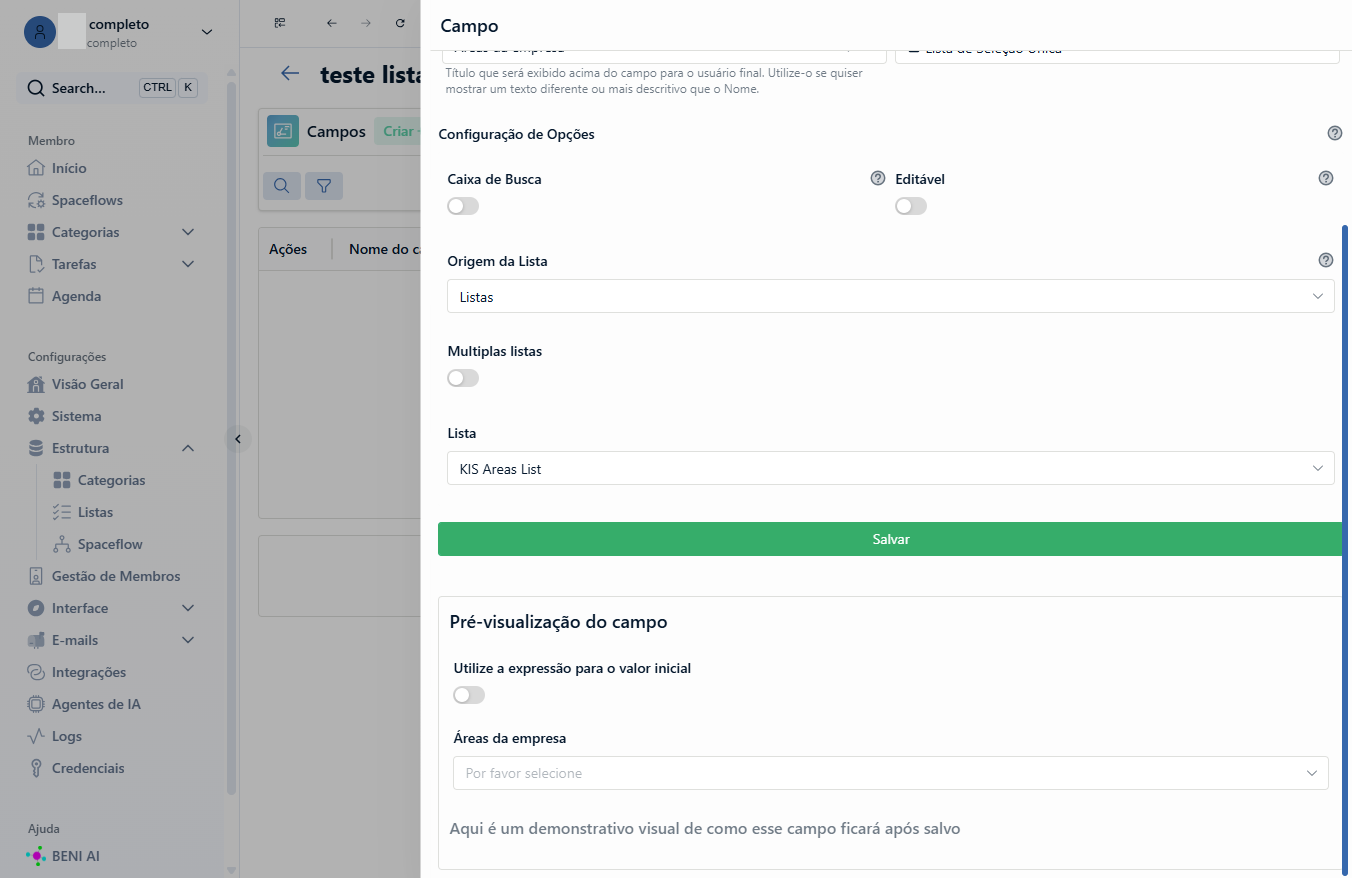Click the calendar icon beside Agenda
This screenshot has width=1352, height=878.
tap(36, 296)
